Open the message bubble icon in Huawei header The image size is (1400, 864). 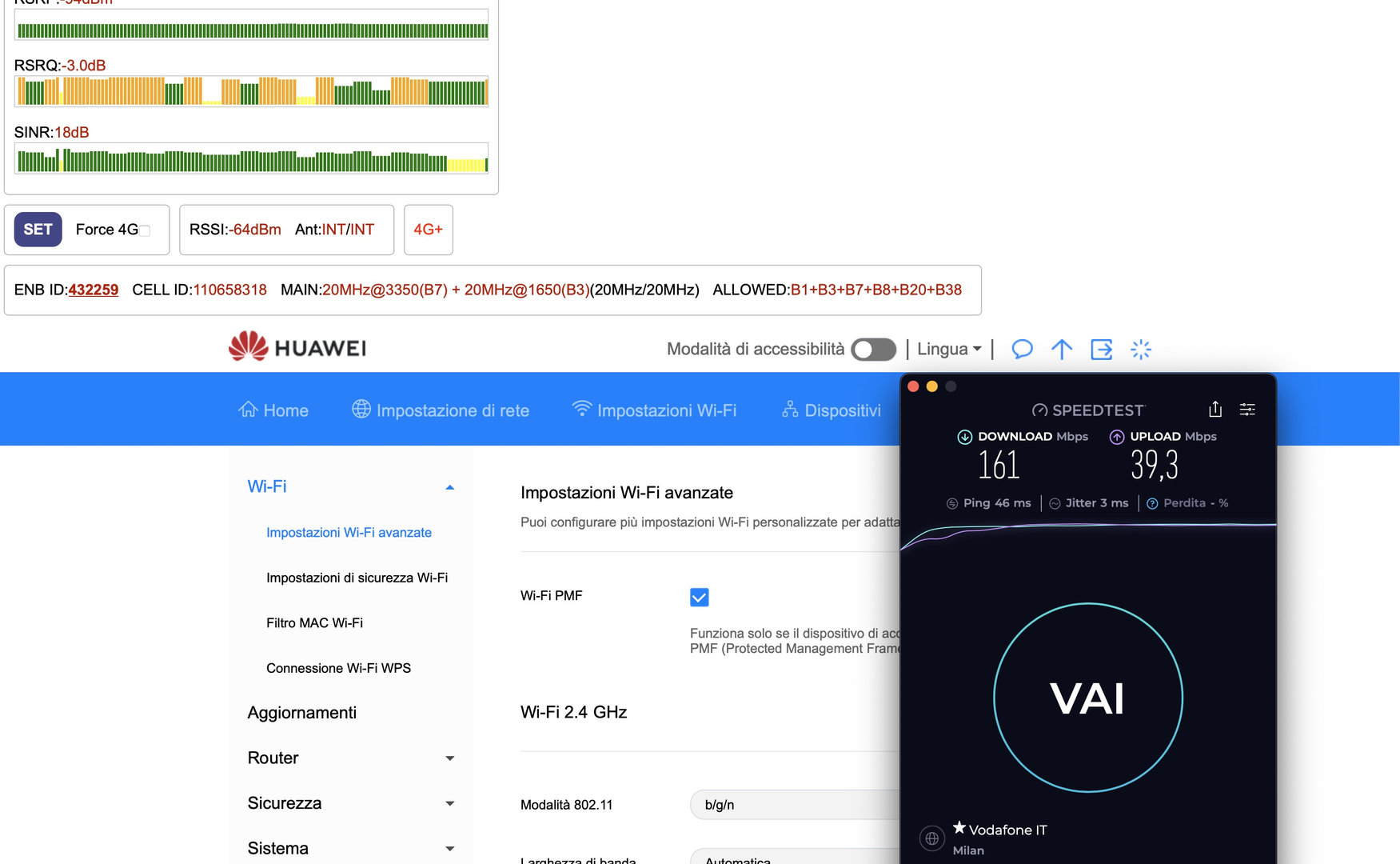pos(1022,349)
